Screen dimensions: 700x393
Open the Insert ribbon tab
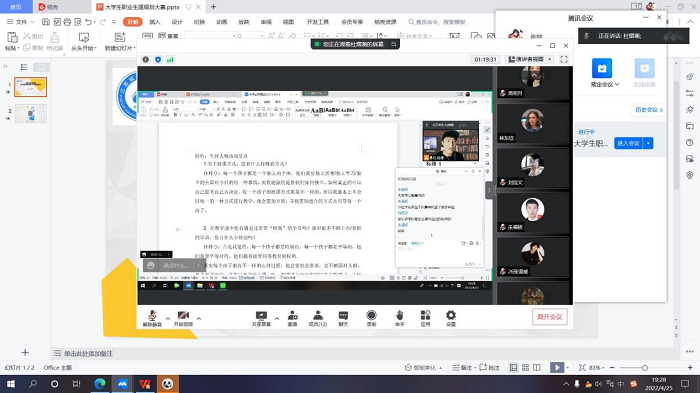[154, 22]
